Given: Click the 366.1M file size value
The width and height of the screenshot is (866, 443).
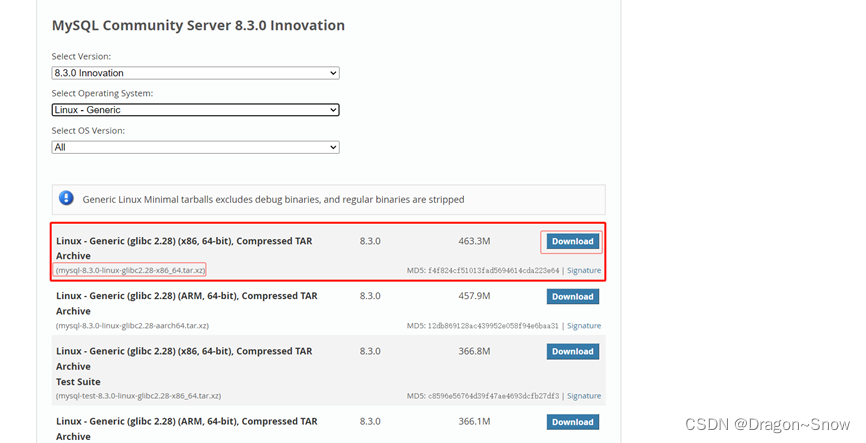Looking at the screenshot, I should click(474, 421).
